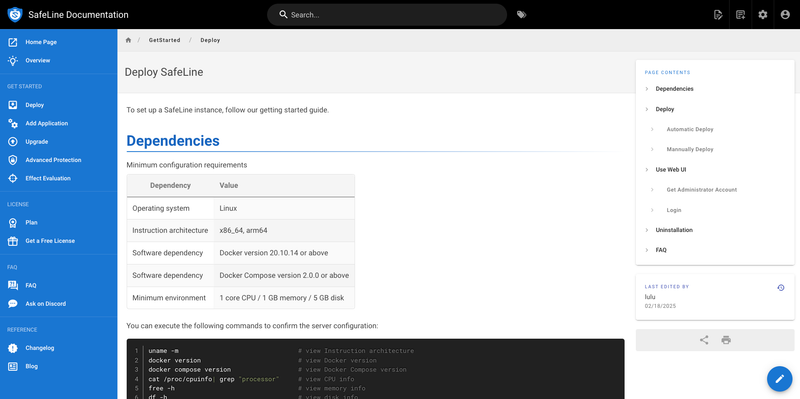Image resolution: width=800 pixels, height=399 pixels.
Task: Open the user account icon
Action: click(x=785, y=15)
